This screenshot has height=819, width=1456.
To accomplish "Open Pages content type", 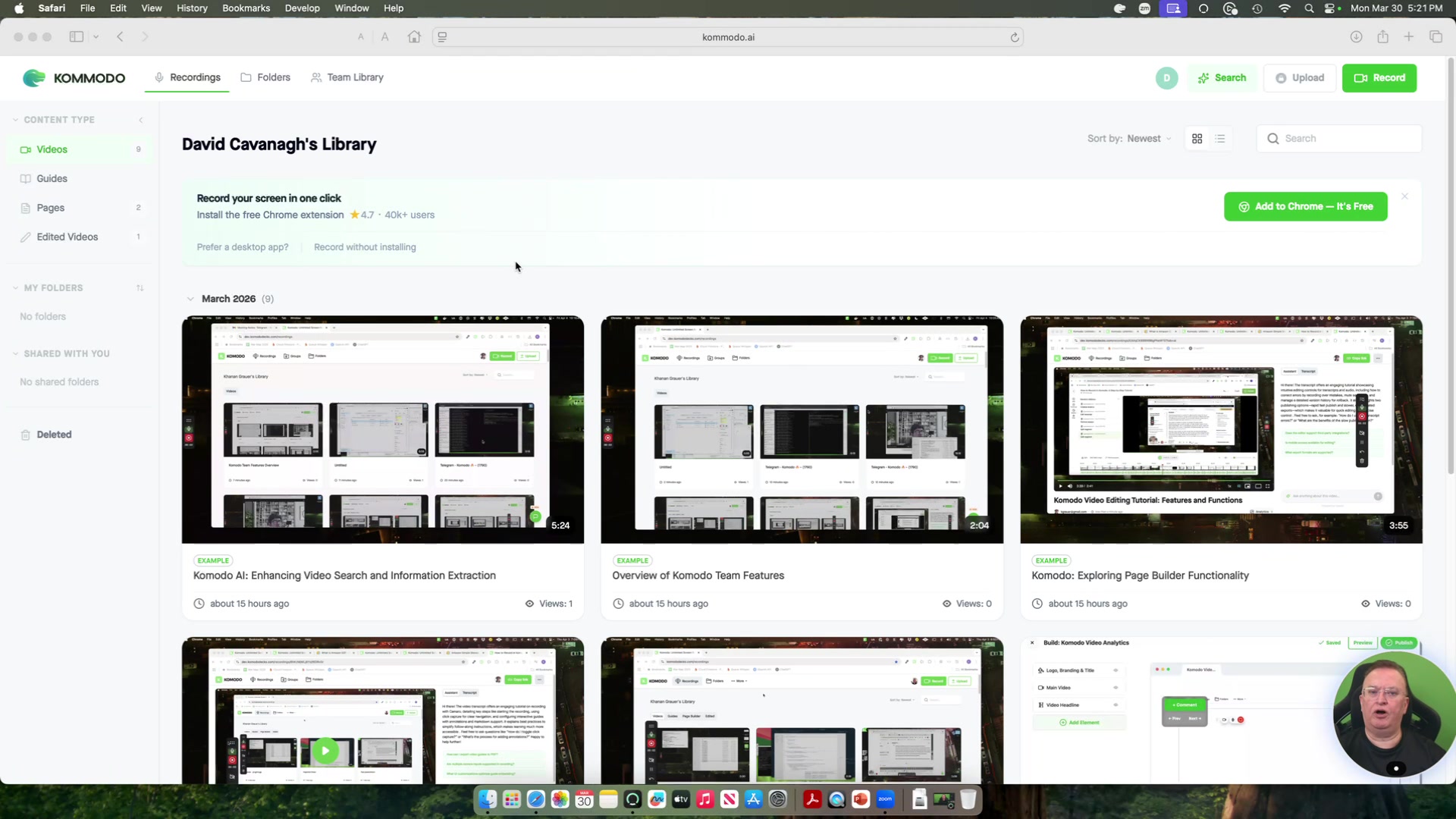I will (50, 208).
